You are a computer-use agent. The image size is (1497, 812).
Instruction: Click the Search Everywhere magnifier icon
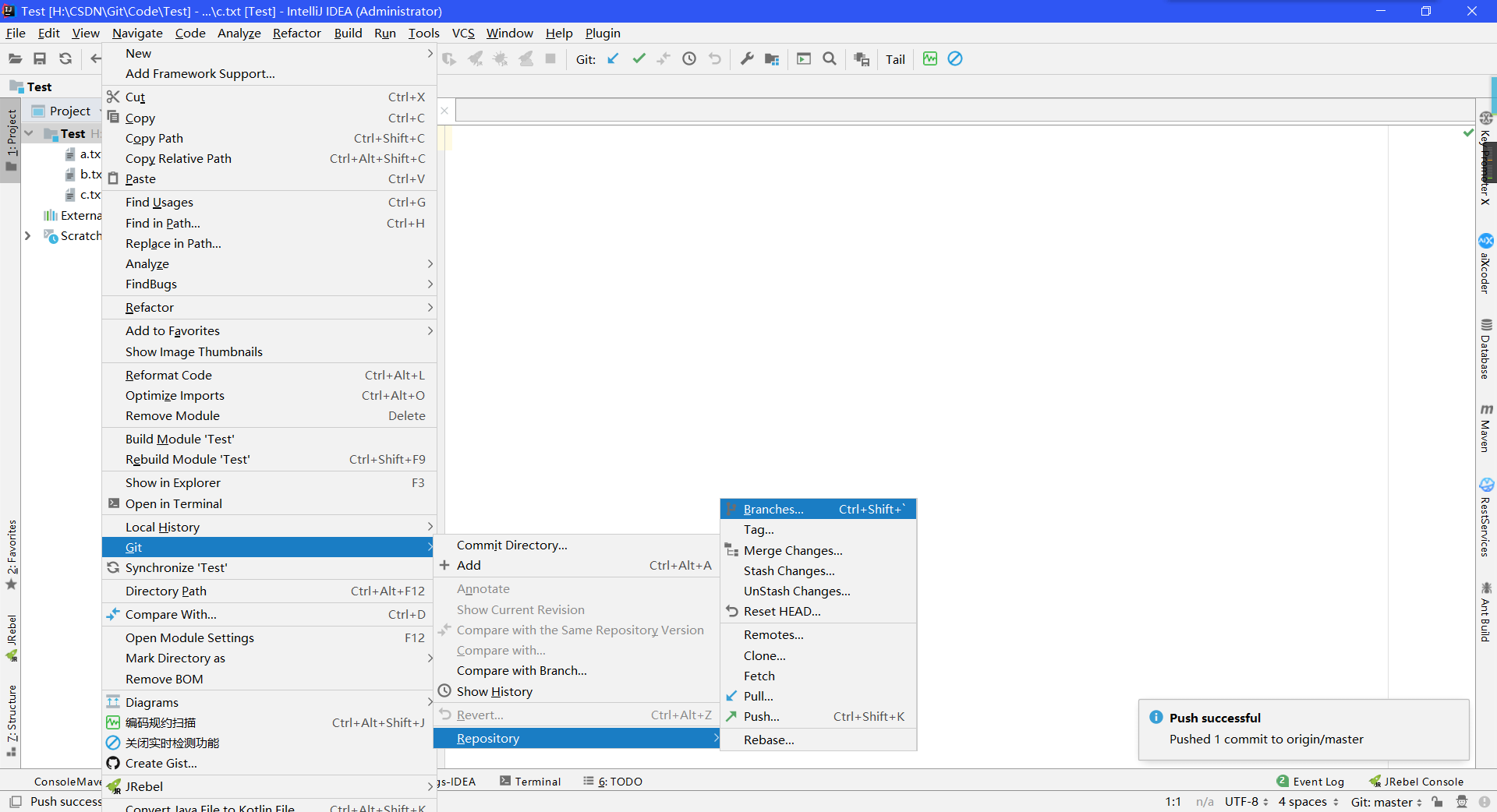coord(830,59)
